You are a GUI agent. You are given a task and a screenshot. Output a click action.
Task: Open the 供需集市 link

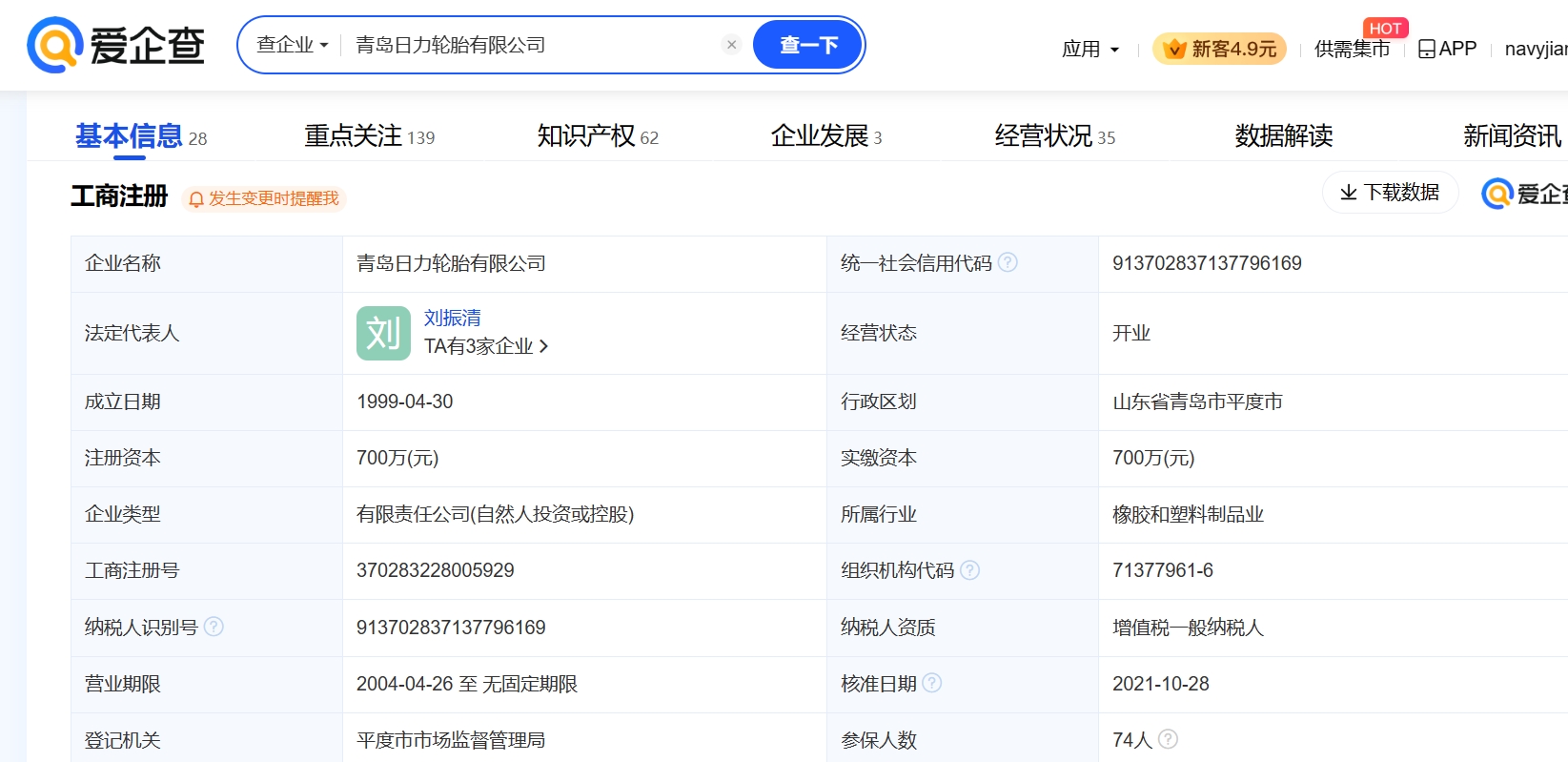[x=1352, y=49]
